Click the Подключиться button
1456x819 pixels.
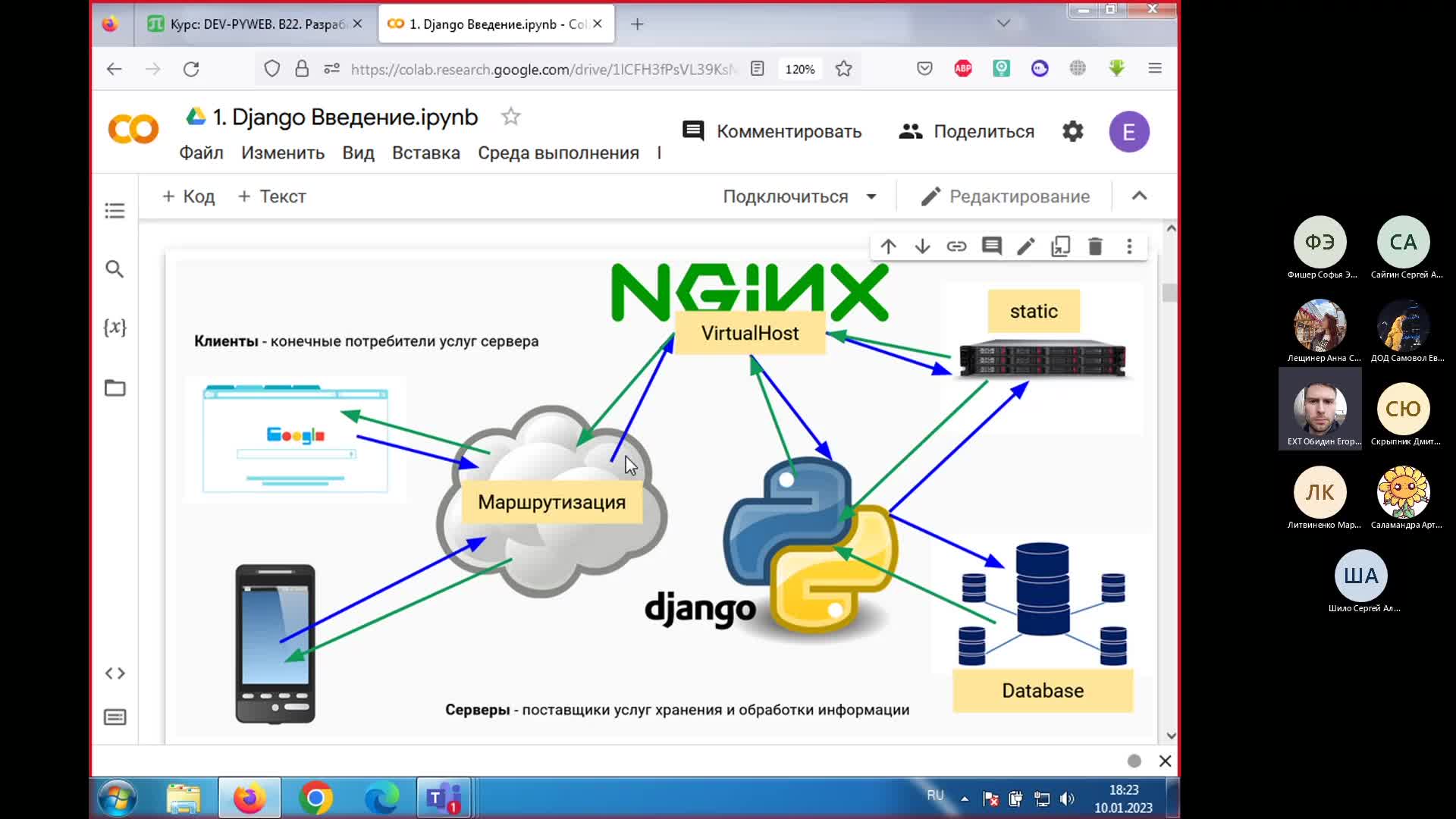coord(786,197)
